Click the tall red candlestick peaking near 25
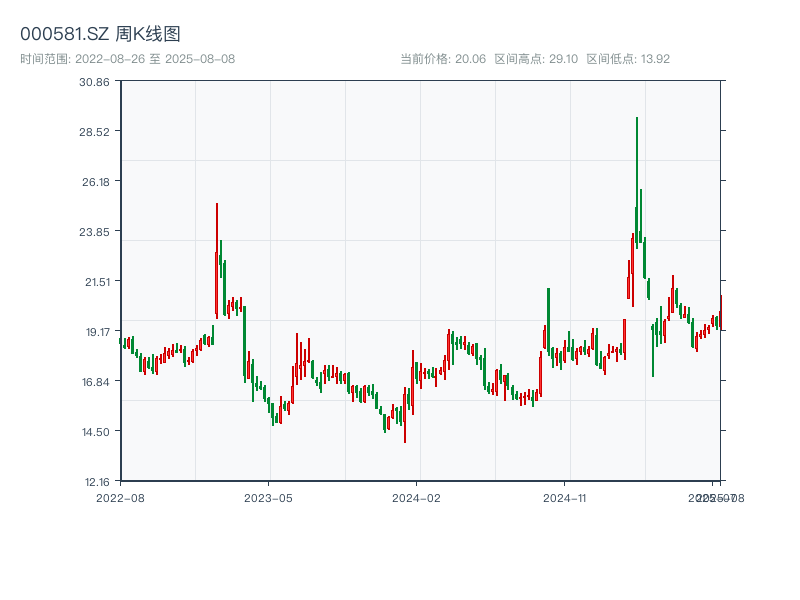This screenshot has height=600, width=800. (x=217, y=261)
